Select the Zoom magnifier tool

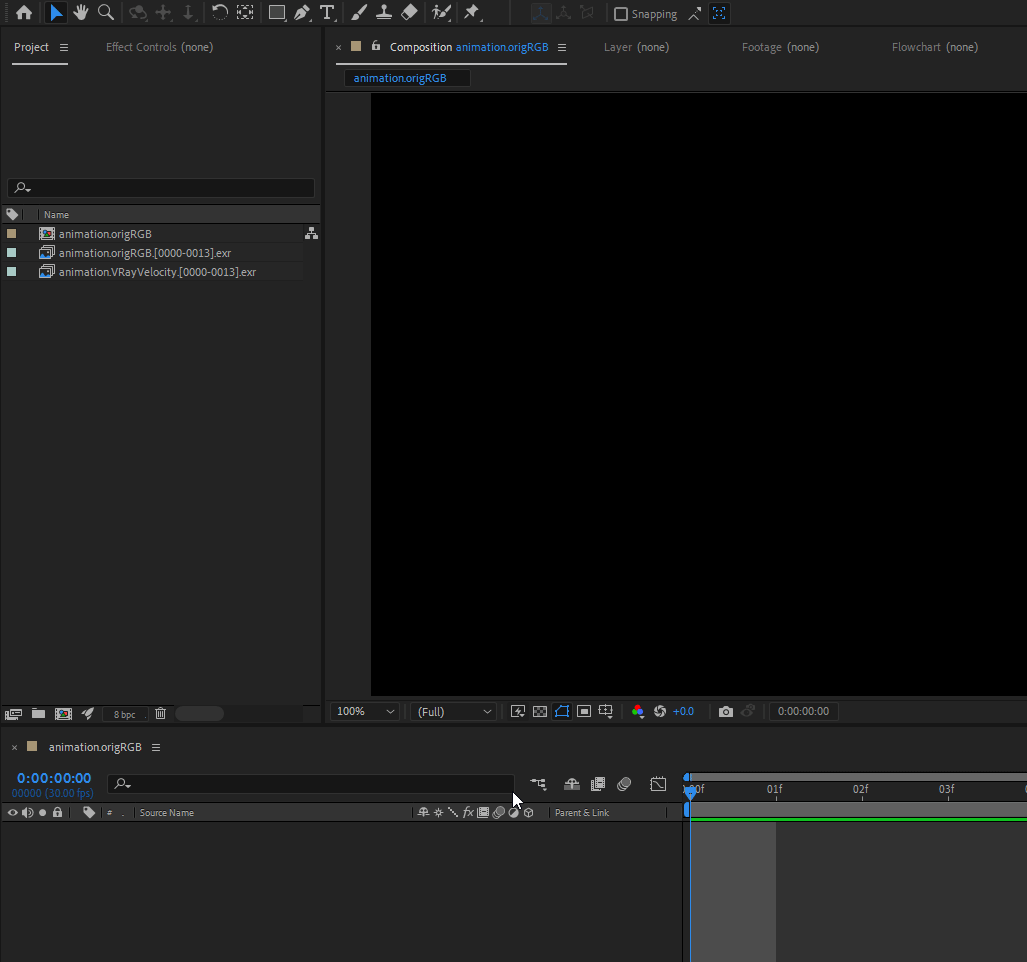tap(105, 13)
